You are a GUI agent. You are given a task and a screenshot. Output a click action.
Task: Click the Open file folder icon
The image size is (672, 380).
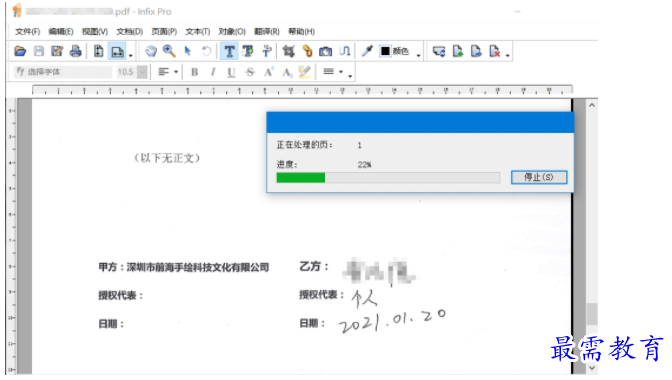click(20, 51)
